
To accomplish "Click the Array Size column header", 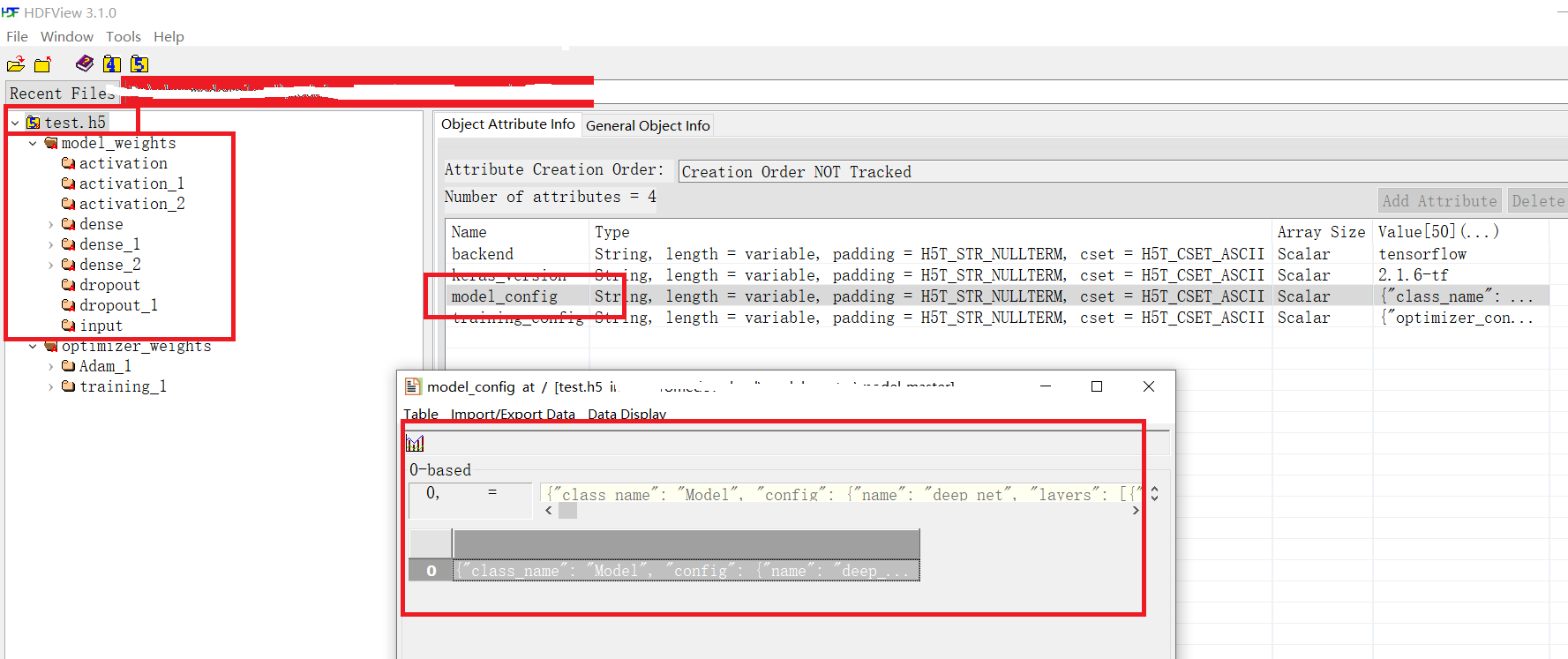I will click(1322, 232).
